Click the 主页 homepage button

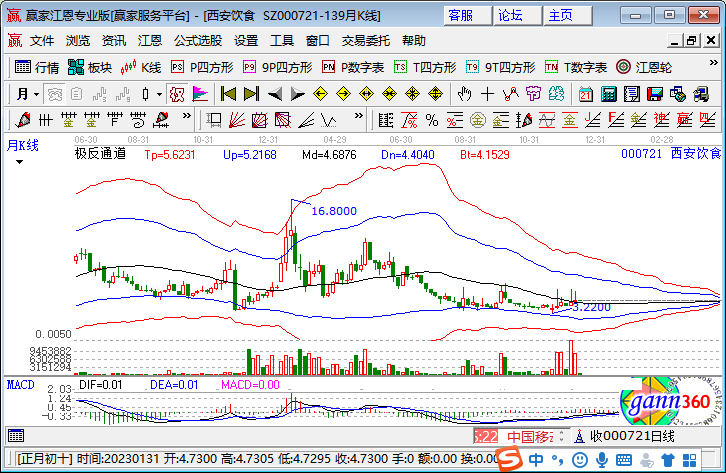point(568,15)
